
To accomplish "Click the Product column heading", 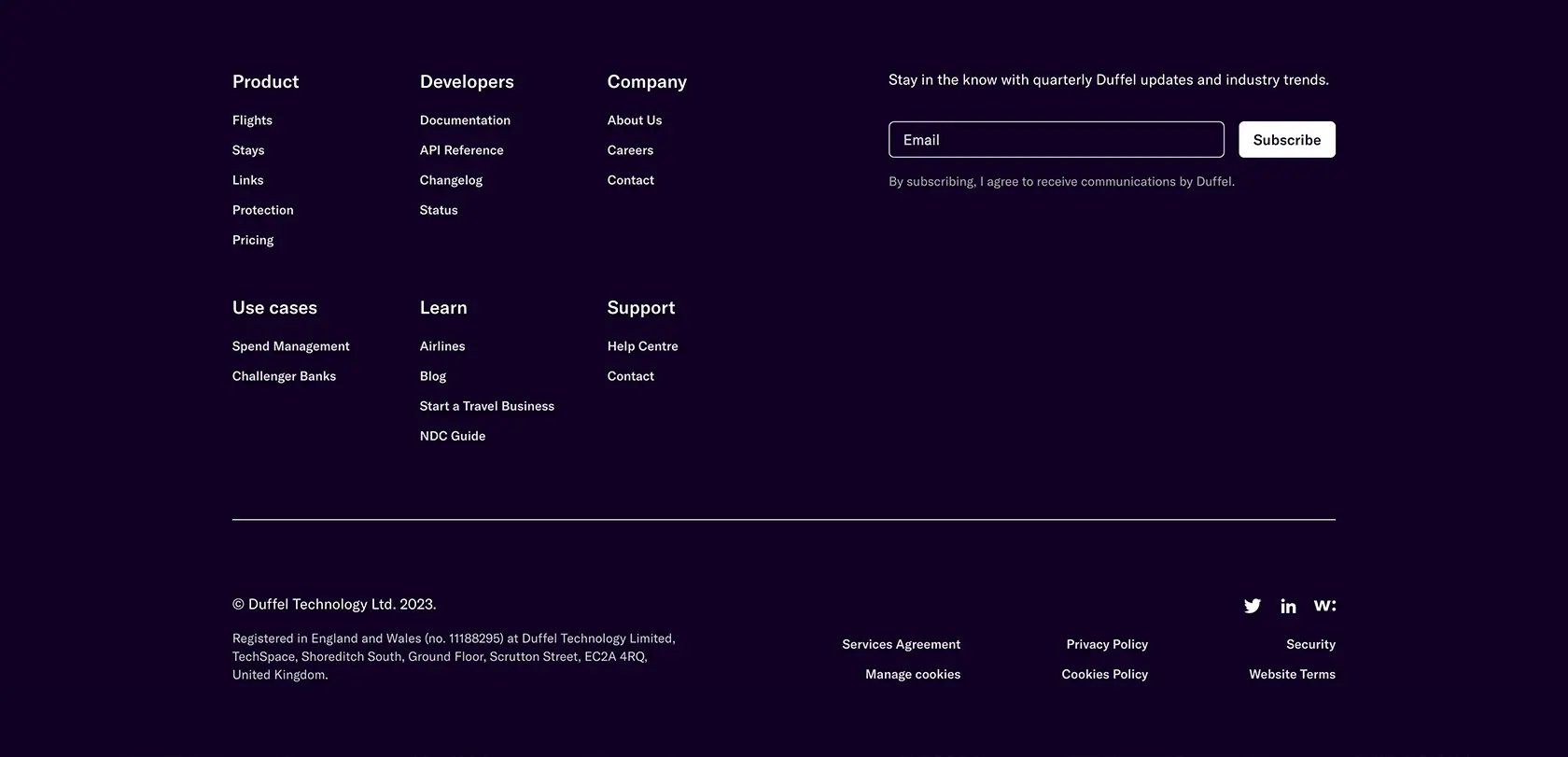I will pyautogui.click(x=265, y=81).
